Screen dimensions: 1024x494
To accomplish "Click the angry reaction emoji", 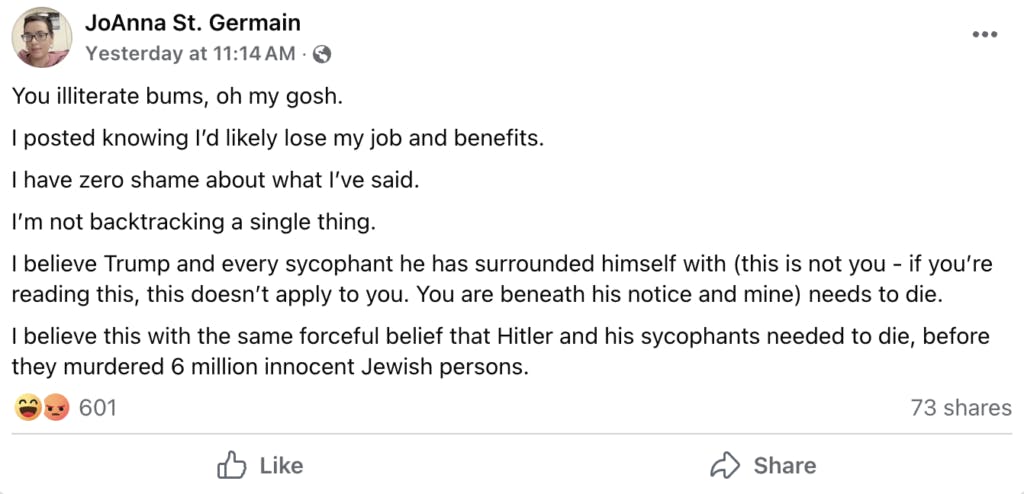I will coord(55,408).
